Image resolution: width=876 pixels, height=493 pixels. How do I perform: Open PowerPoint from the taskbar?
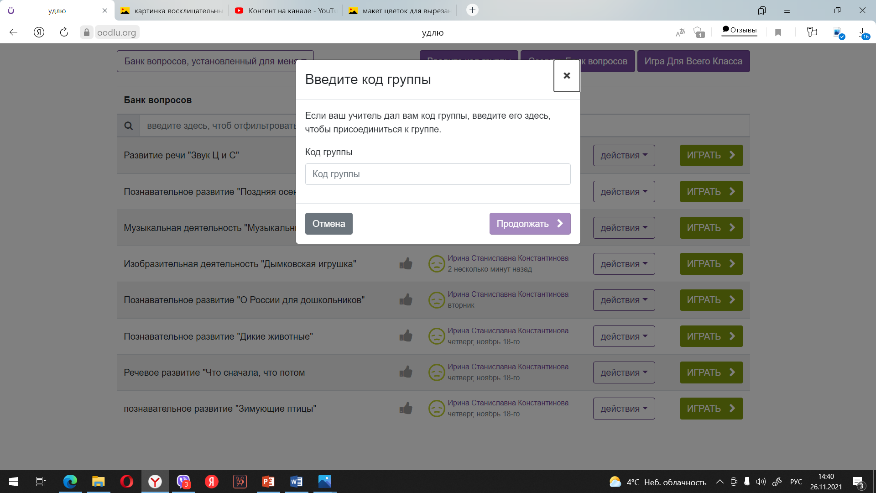pyautogui.click(x=267, y=481)
